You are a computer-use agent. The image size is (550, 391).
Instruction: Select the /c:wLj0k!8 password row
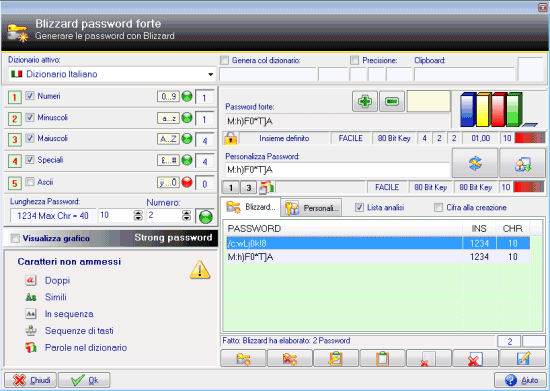coord(378,243)
